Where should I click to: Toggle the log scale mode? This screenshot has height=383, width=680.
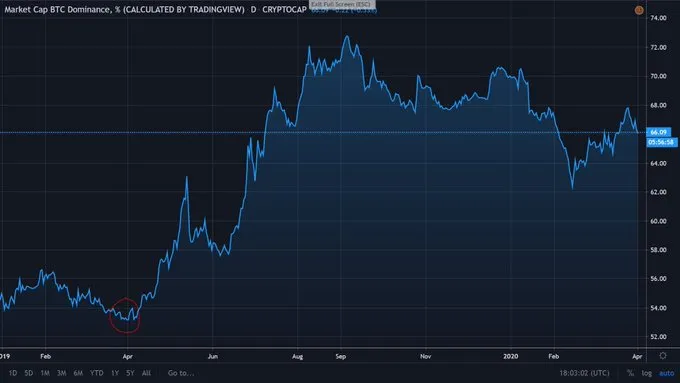pos(647,373)
